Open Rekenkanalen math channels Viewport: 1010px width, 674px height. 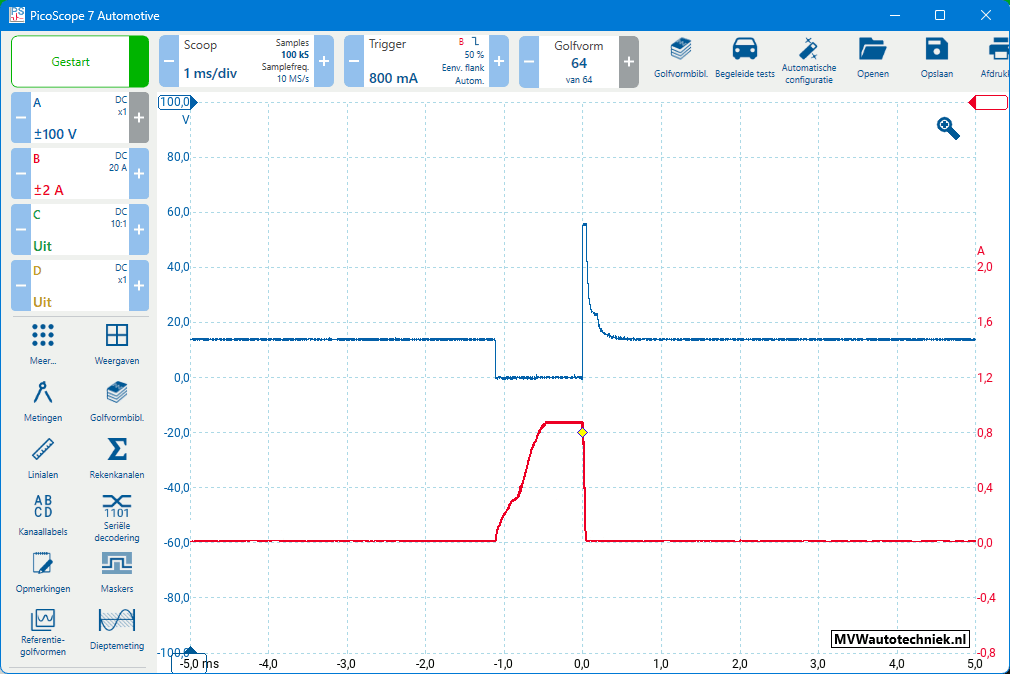tap(117, 458)
